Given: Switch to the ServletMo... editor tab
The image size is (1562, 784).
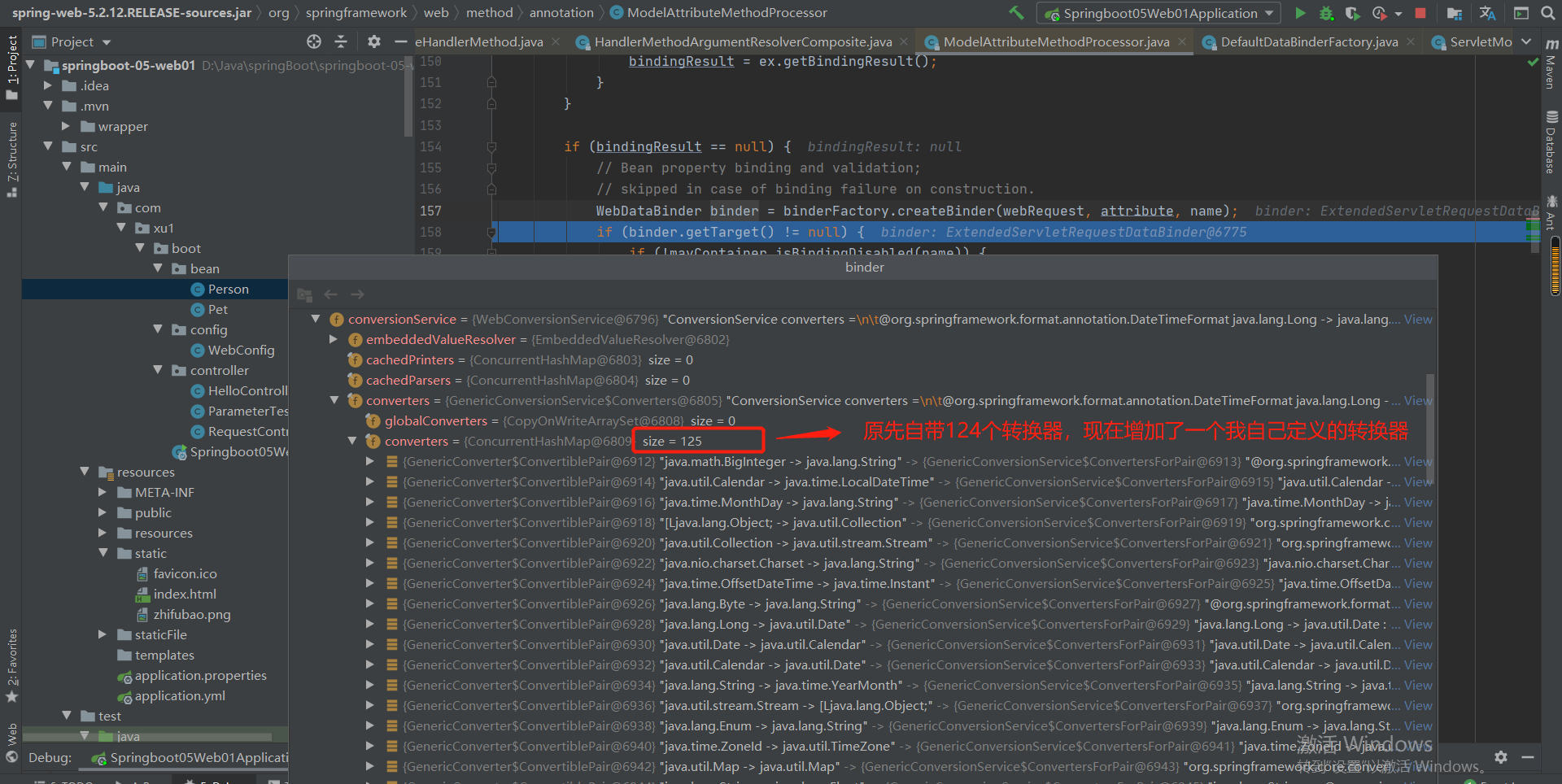Looking at the screenshot, I should (1471, 41).
